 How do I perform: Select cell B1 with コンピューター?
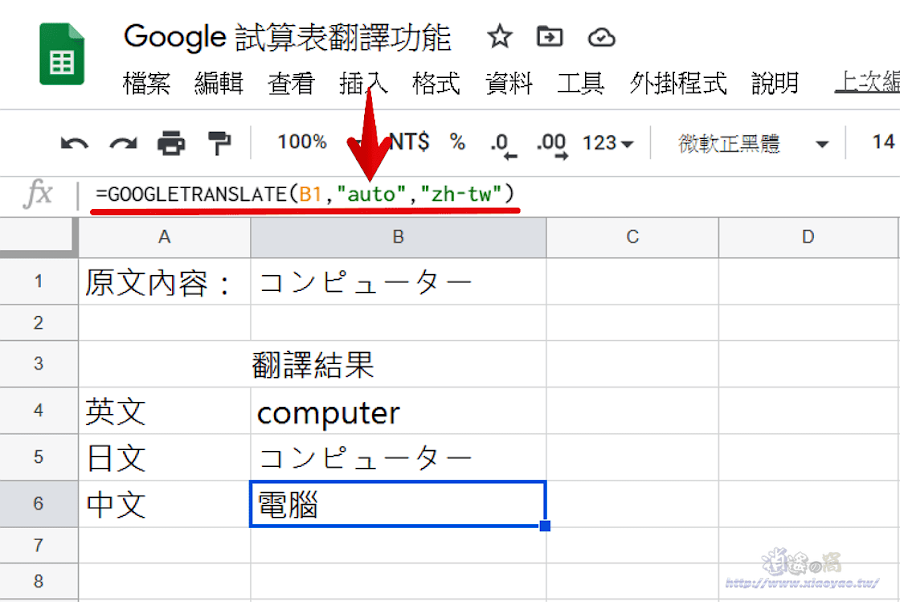point(398,281)
